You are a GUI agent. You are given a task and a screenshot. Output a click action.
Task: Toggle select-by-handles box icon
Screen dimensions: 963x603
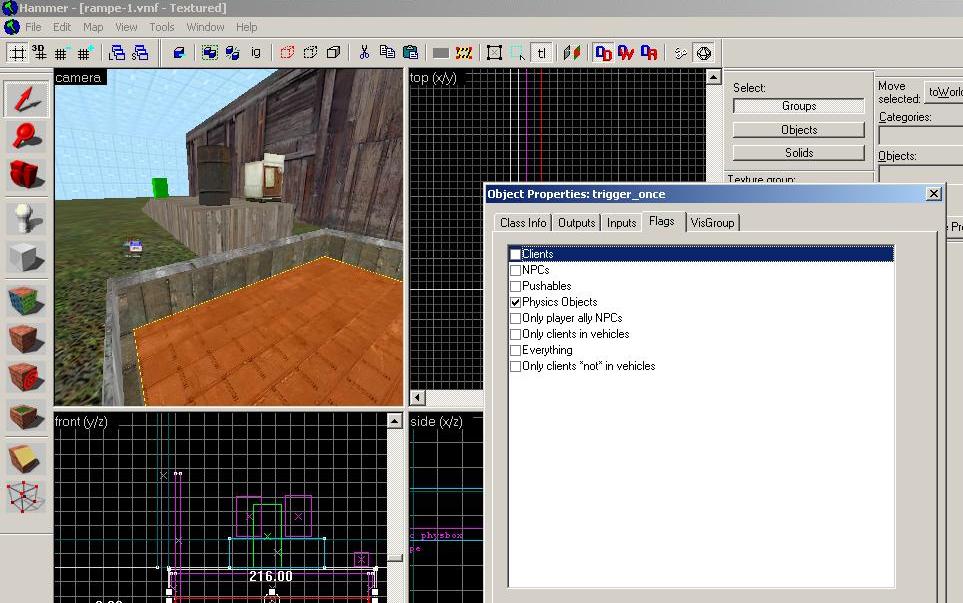pos(494,53)
